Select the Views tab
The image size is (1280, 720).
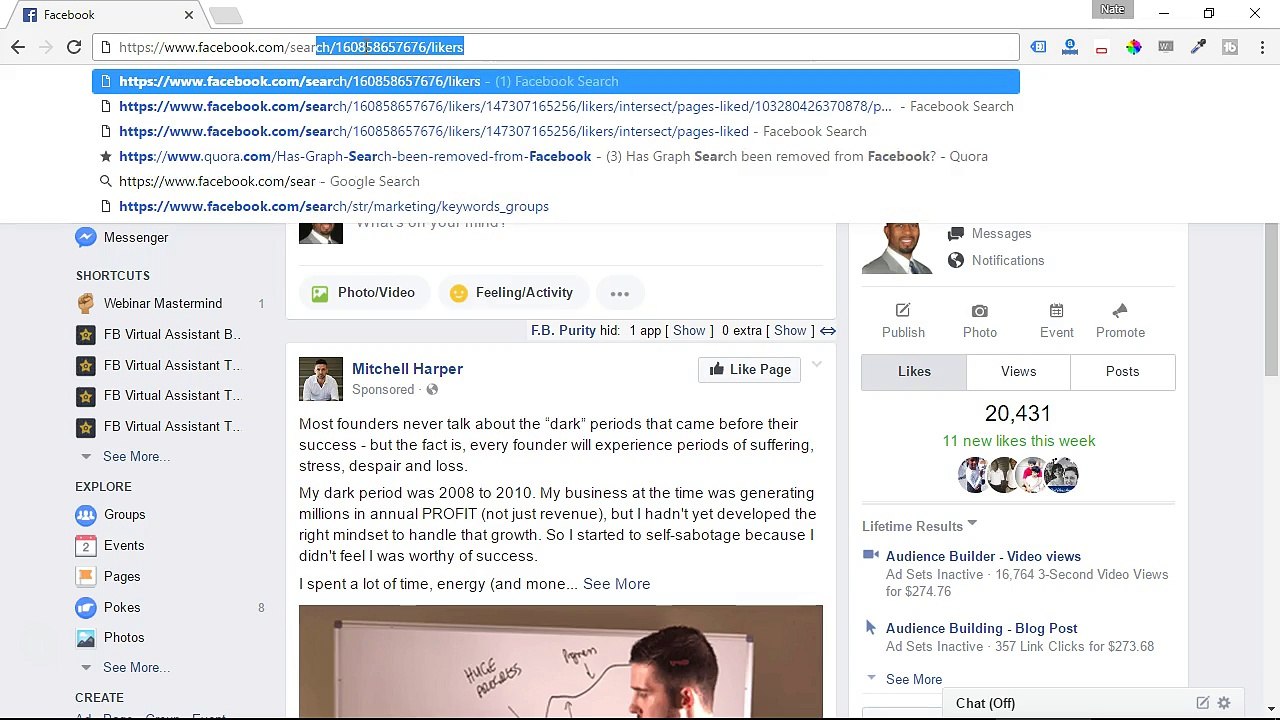pyautogui.click(x=1018, y=371)
